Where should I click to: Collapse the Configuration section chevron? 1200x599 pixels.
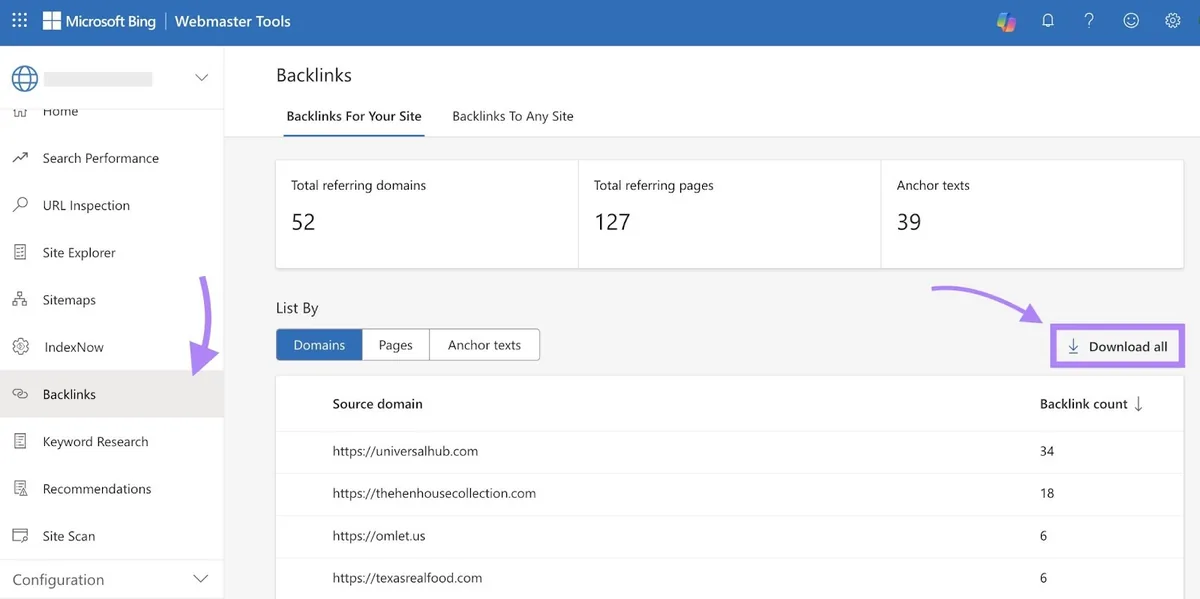tap(201, 579)
